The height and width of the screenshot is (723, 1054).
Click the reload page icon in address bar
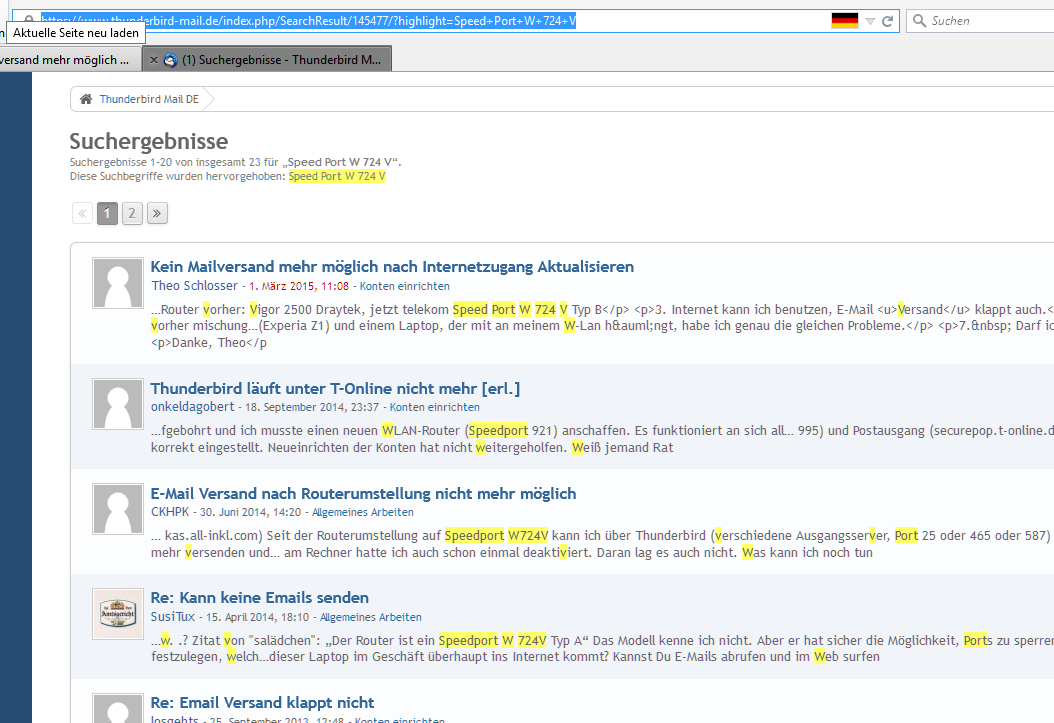[x=887, y=21]
